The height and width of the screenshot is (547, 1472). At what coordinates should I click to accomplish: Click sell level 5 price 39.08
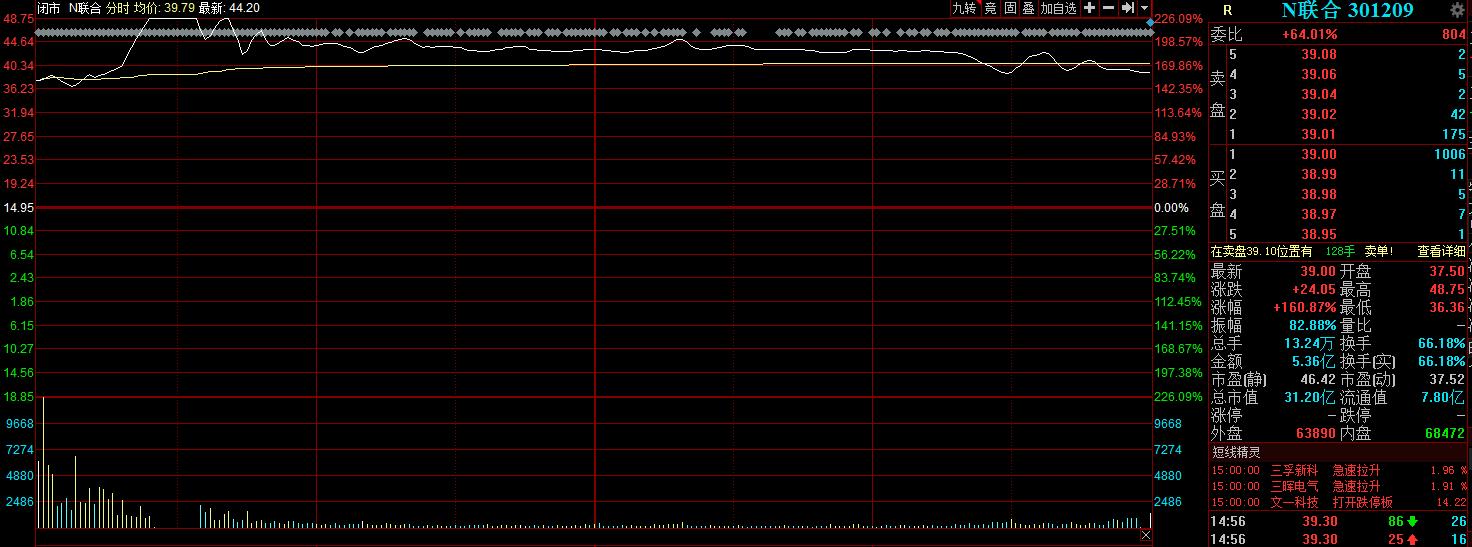(x=1318, y=55)
